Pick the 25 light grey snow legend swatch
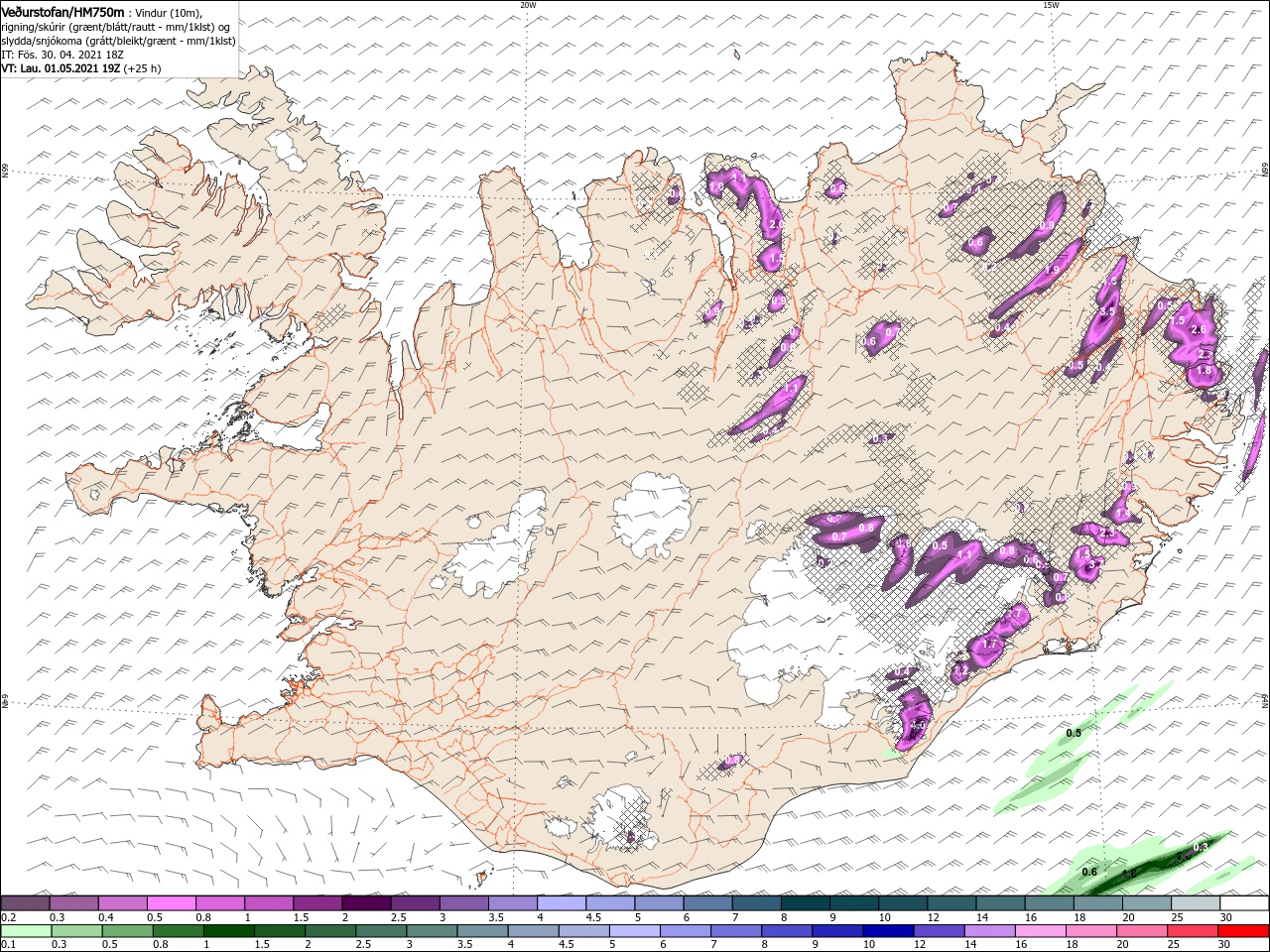 (x=1196, y=903)
